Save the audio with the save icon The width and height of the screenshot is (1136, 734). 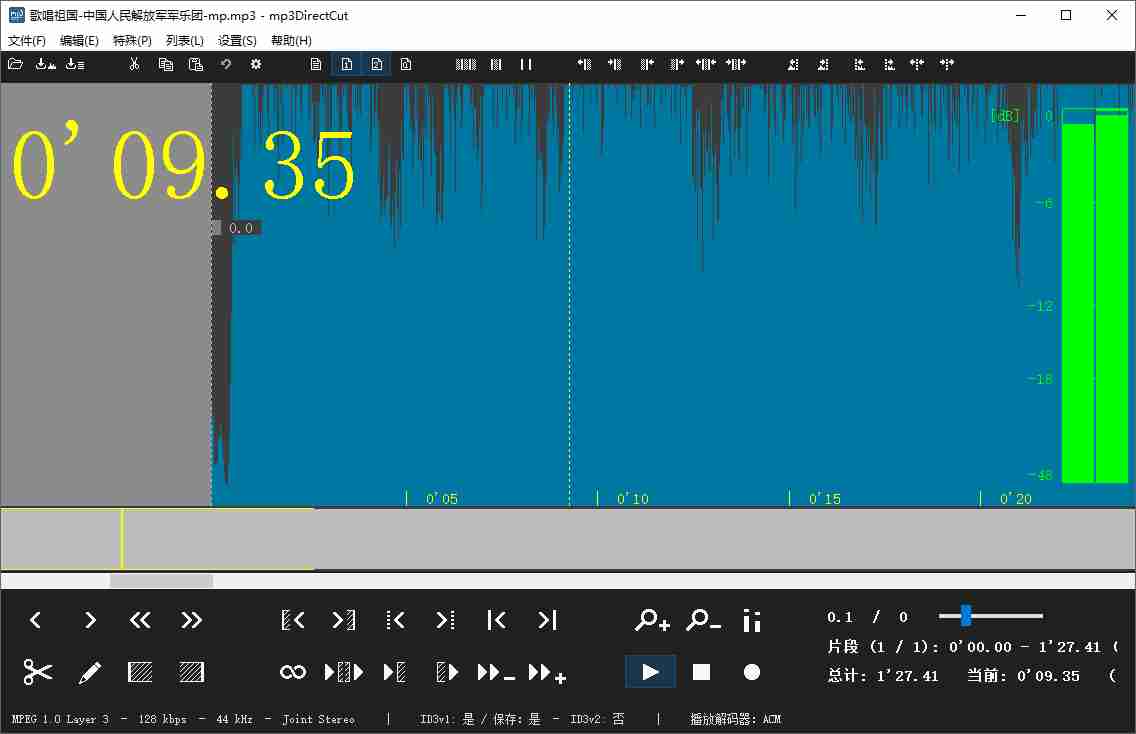(x=45, y=64)
